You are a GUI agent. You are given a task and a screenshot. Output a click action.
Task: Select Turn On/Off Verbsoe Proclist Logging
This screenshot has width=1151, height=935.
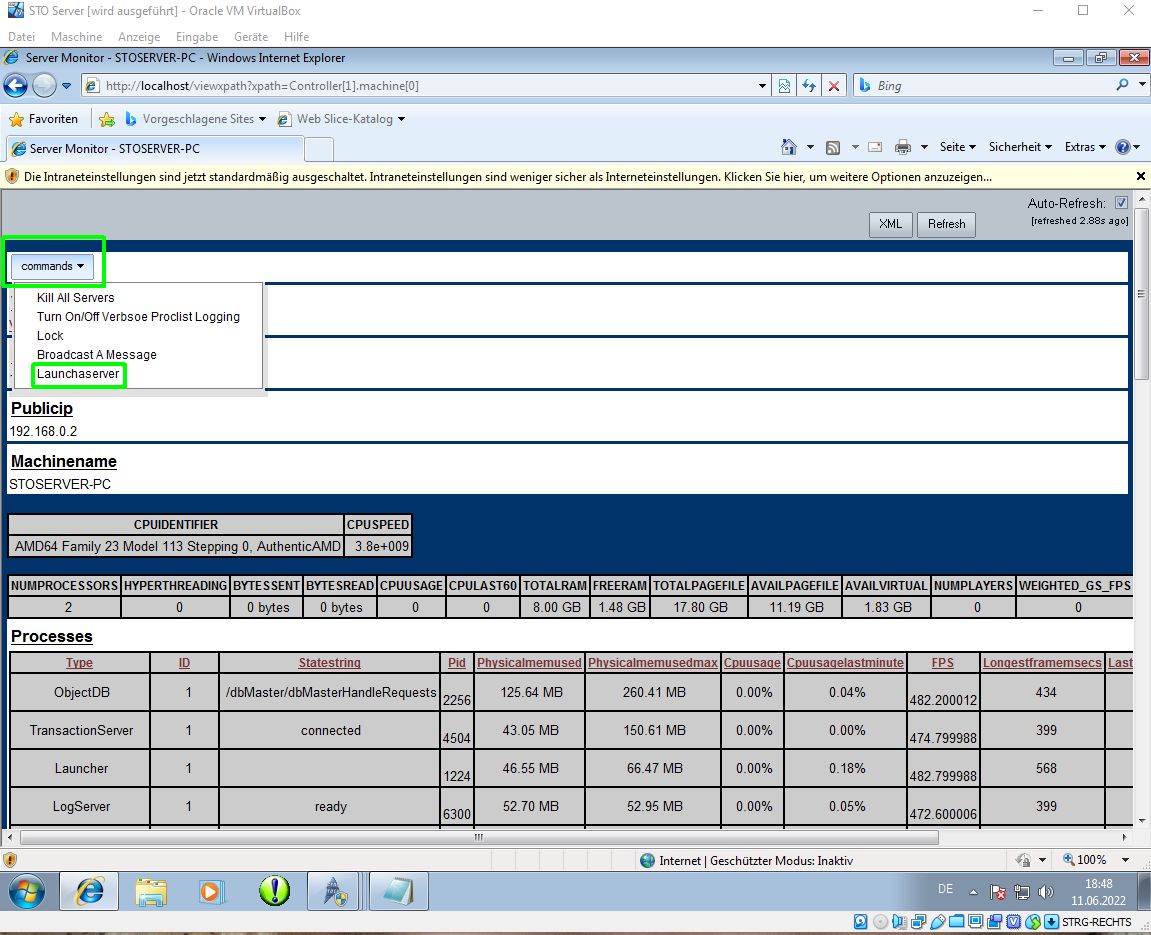138,316
